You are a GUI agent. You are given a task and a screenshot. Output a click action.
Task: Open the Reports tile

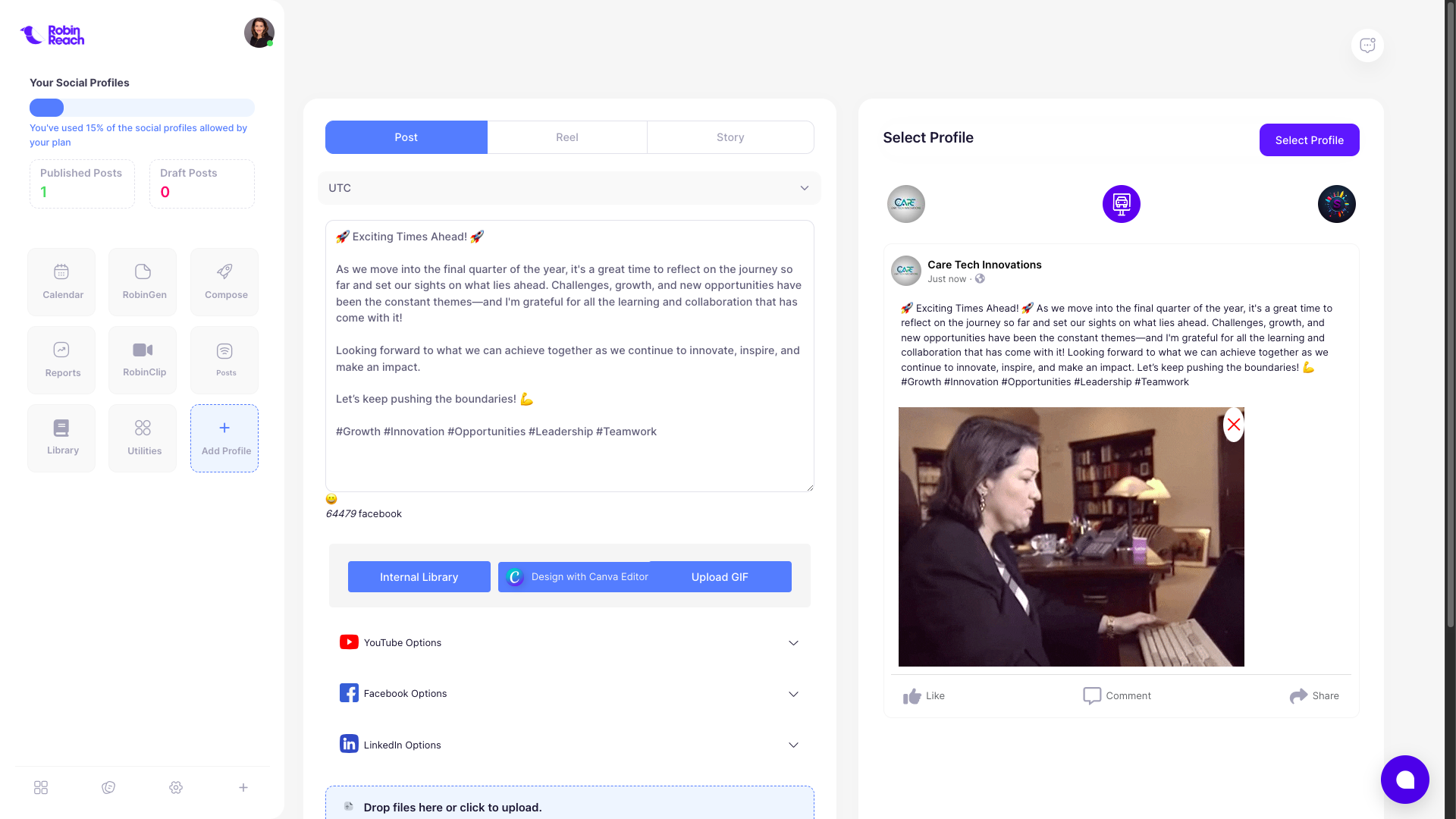pyautogui.click(x=61, y=360)
